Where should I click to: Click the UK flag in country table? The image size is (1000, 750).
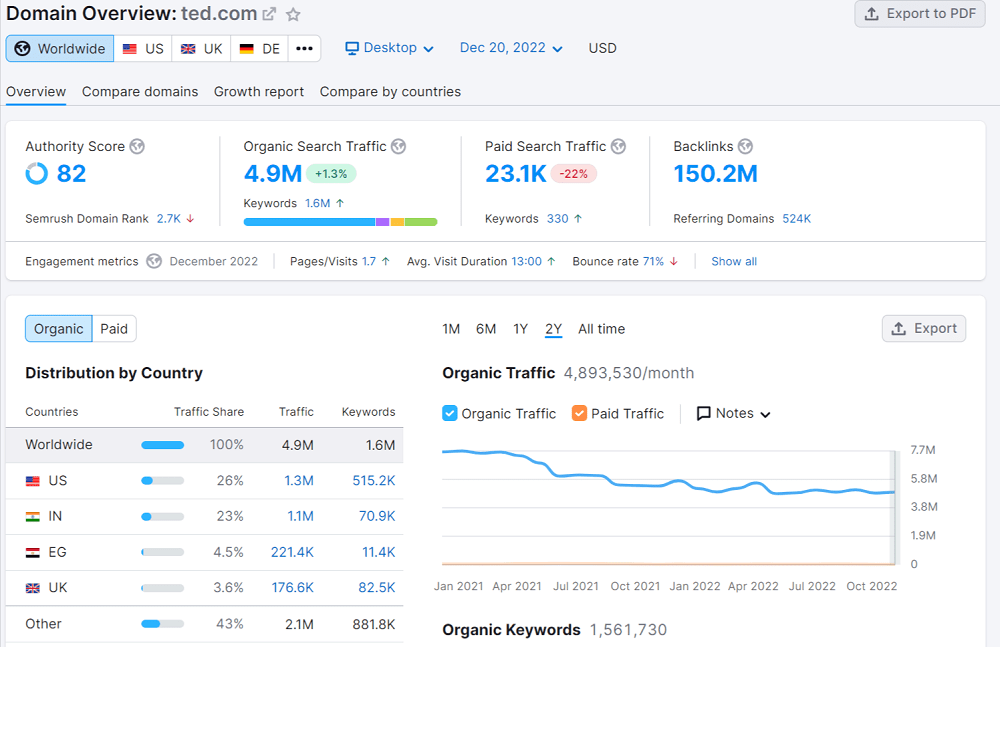click(x=33, y=588)
